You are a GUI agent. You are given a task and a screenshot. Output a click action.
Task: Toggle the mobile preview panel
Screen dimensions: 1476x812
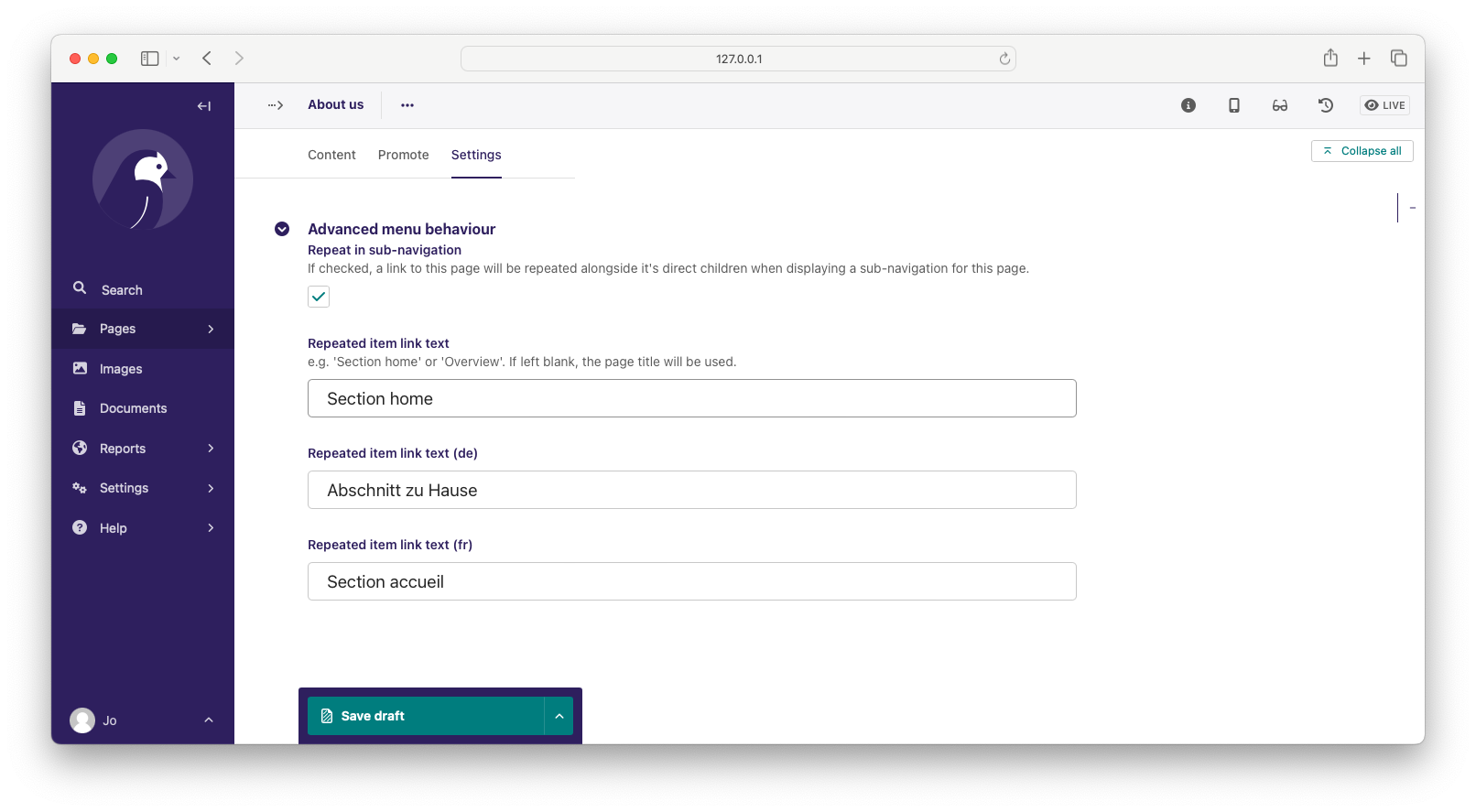coord(1234,105)
